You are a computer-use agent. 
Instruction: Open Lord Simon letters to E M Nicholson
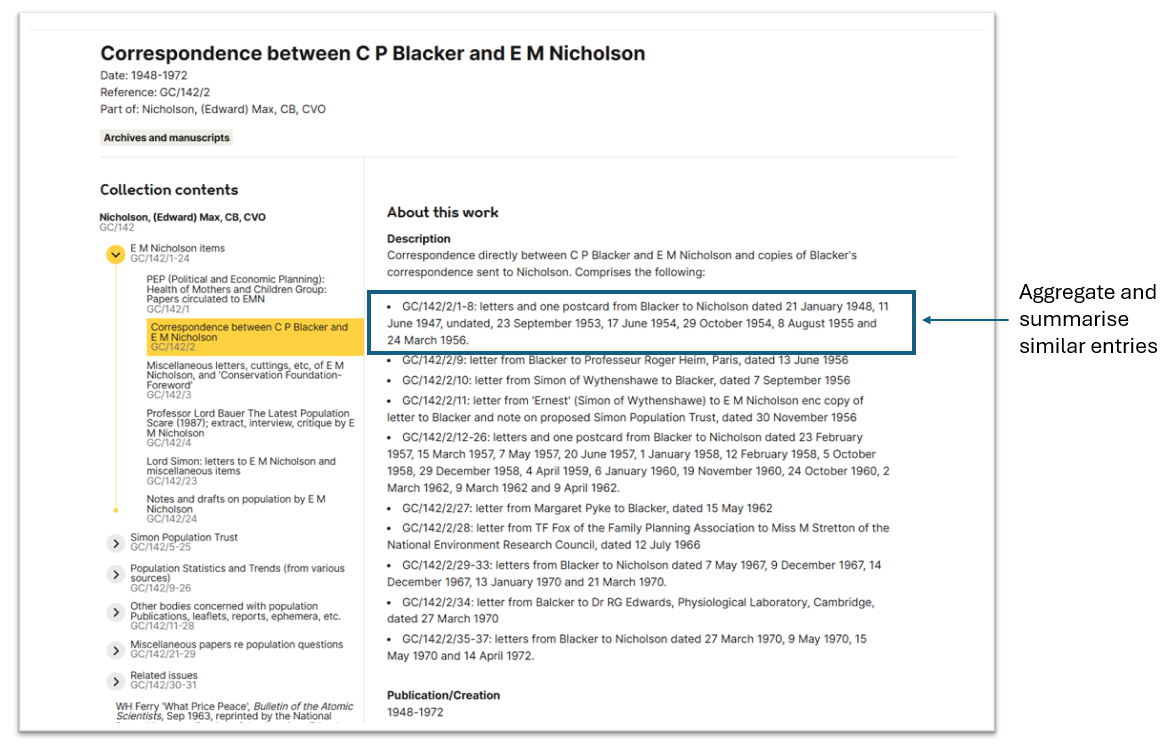[241, 466]
